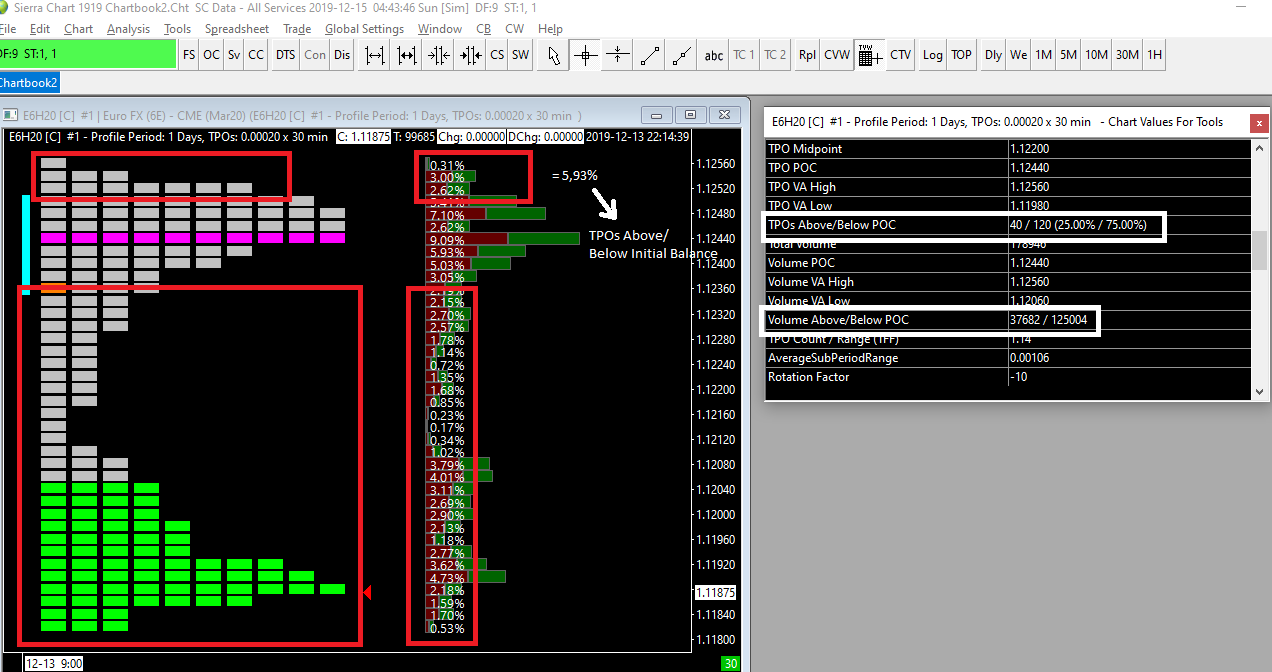This screenshot has width=1272, height=672.
Task: Click the expand bar spacing icon
Action: click(375, 55)
